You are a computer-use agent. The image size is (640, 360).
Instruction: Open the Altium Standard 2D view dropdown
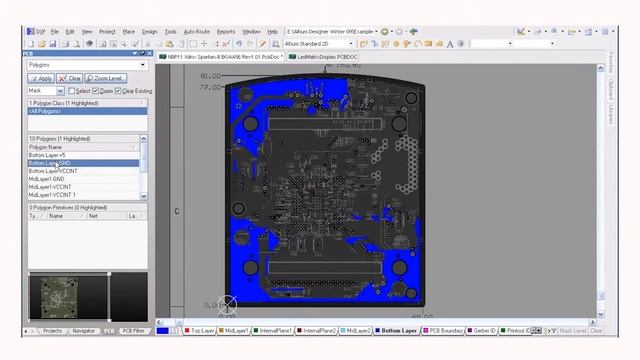(351, 44)
